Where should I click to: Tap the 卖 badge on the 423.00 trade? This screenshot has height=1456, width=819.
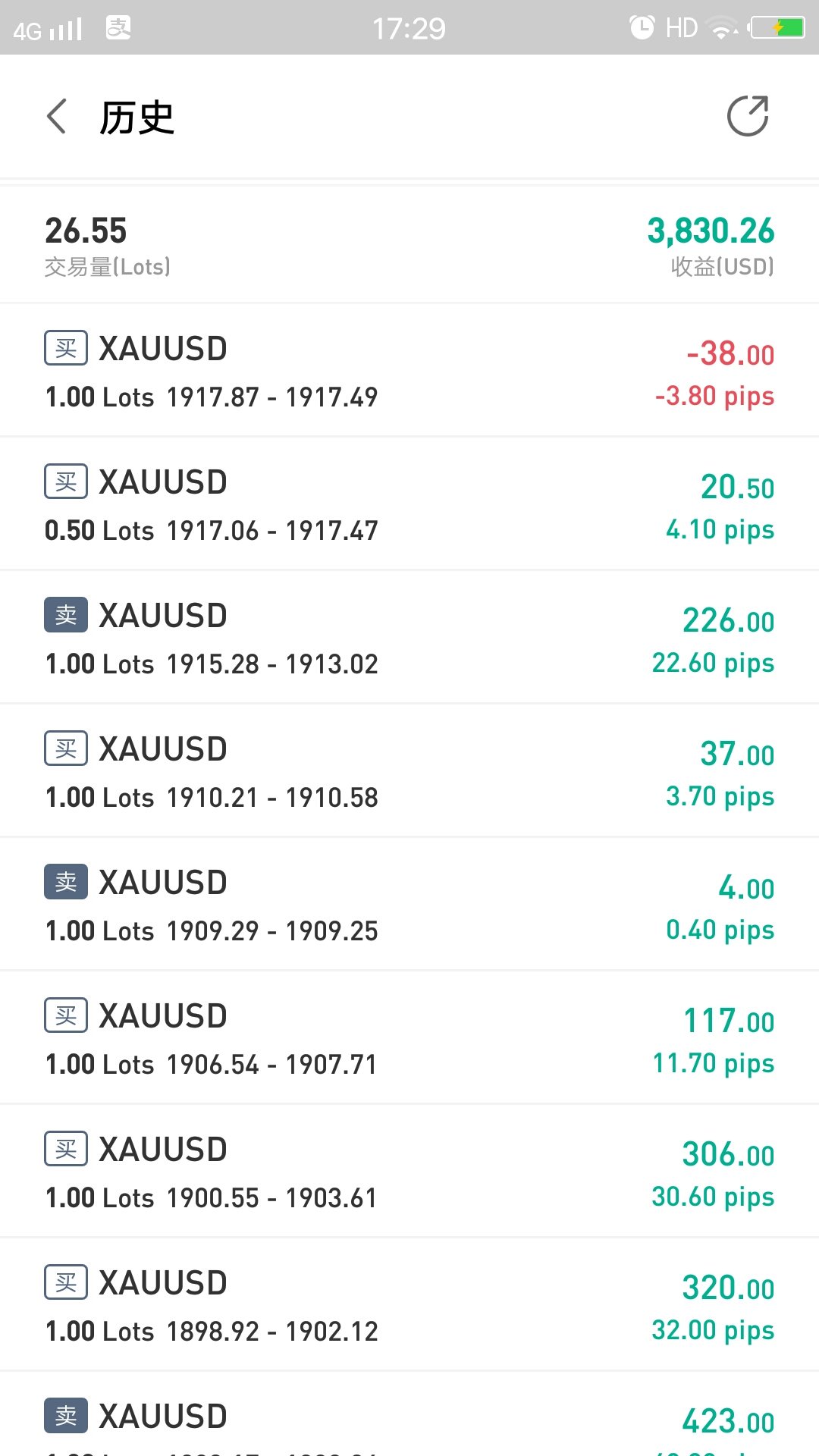66,1416
